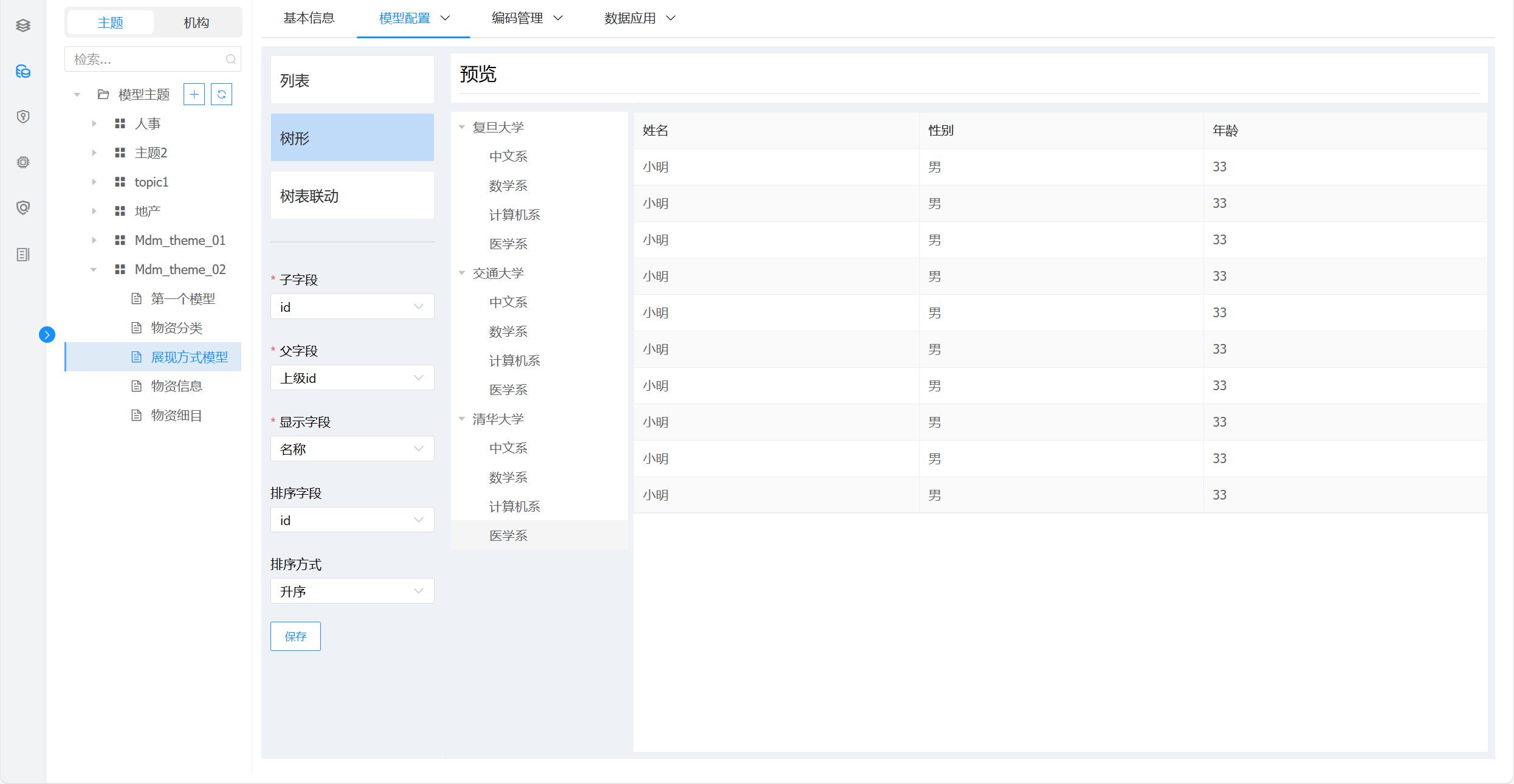1514x784 pixels.
Task: Click the plus icon beside 模型主题
Action: (x=194, y=94)
